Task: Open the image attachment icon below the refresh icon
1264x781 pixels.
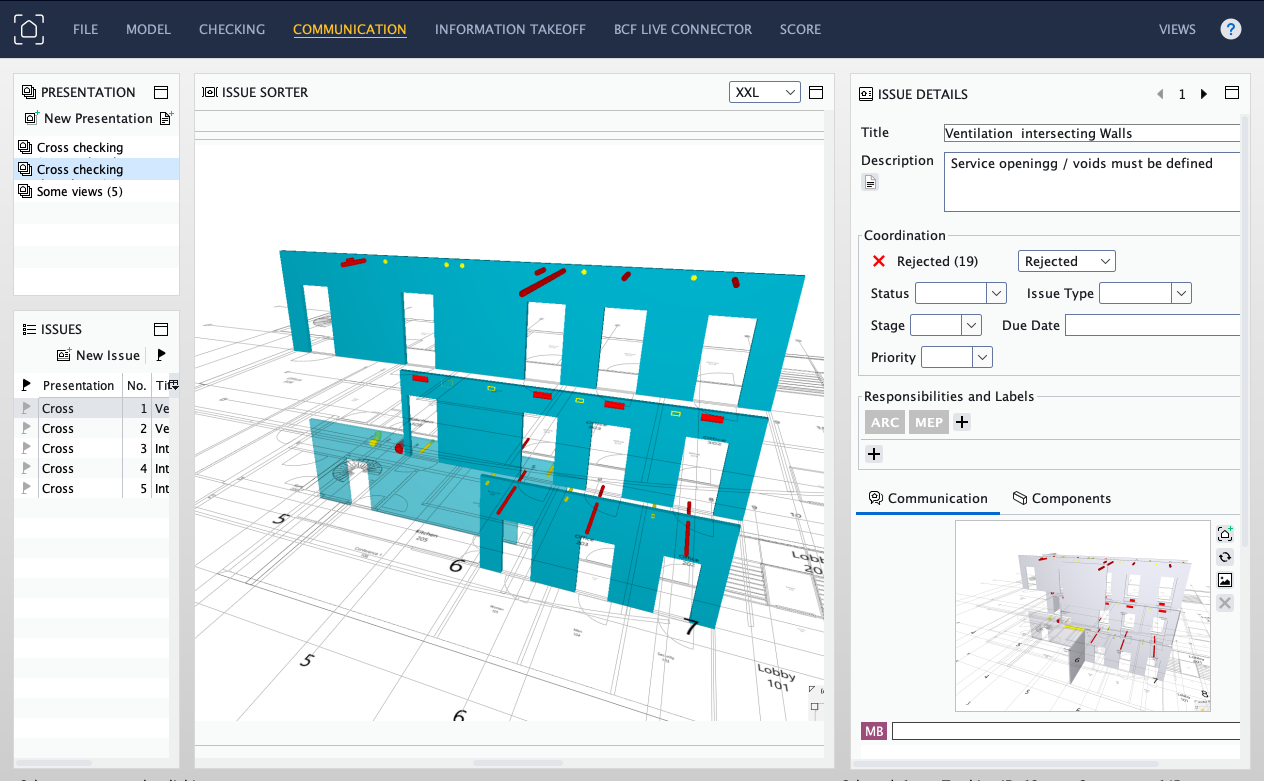Action: click(1224, 579)
